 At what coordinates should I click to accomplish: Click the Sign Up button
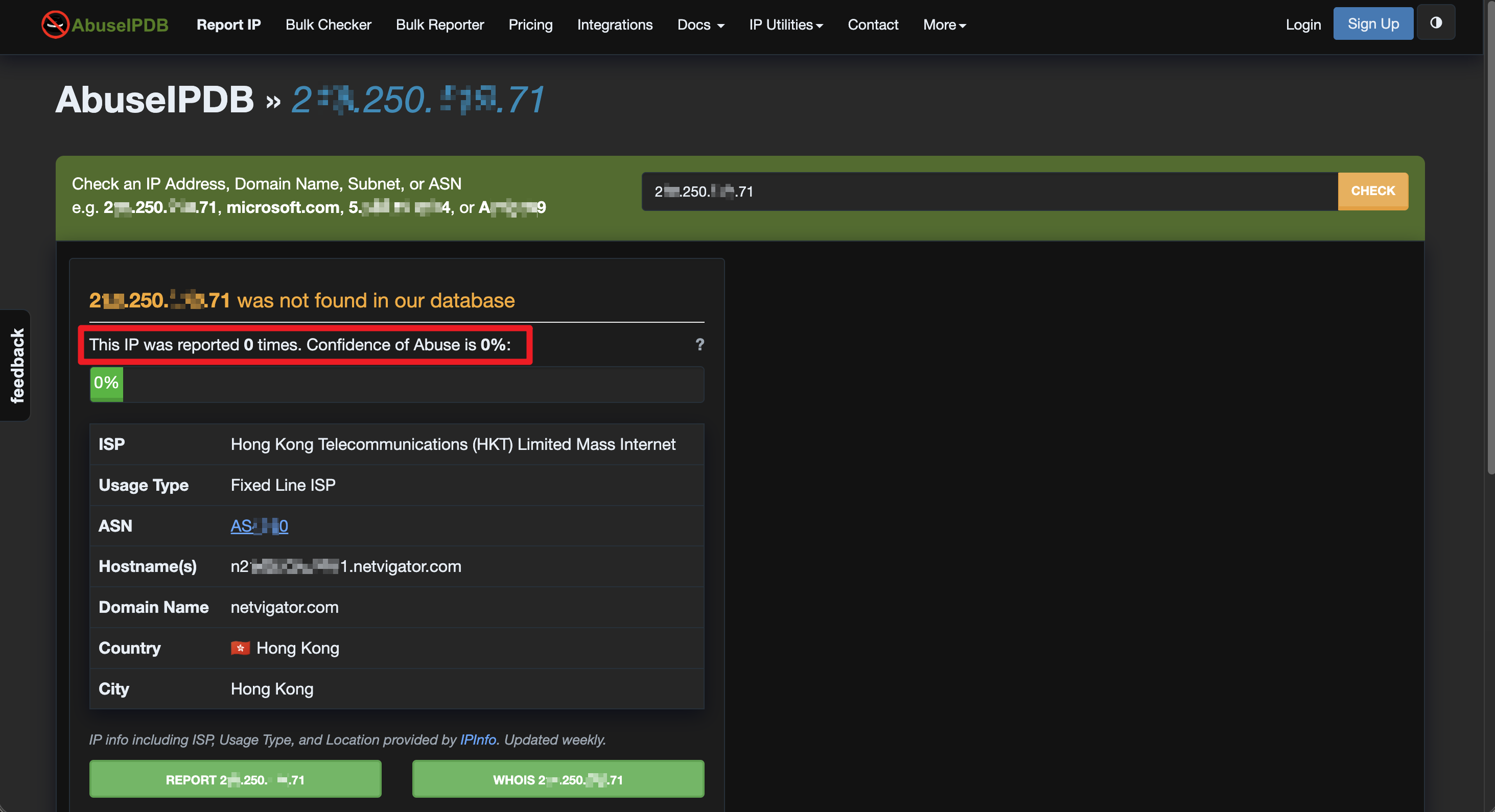pos(1373,24)
